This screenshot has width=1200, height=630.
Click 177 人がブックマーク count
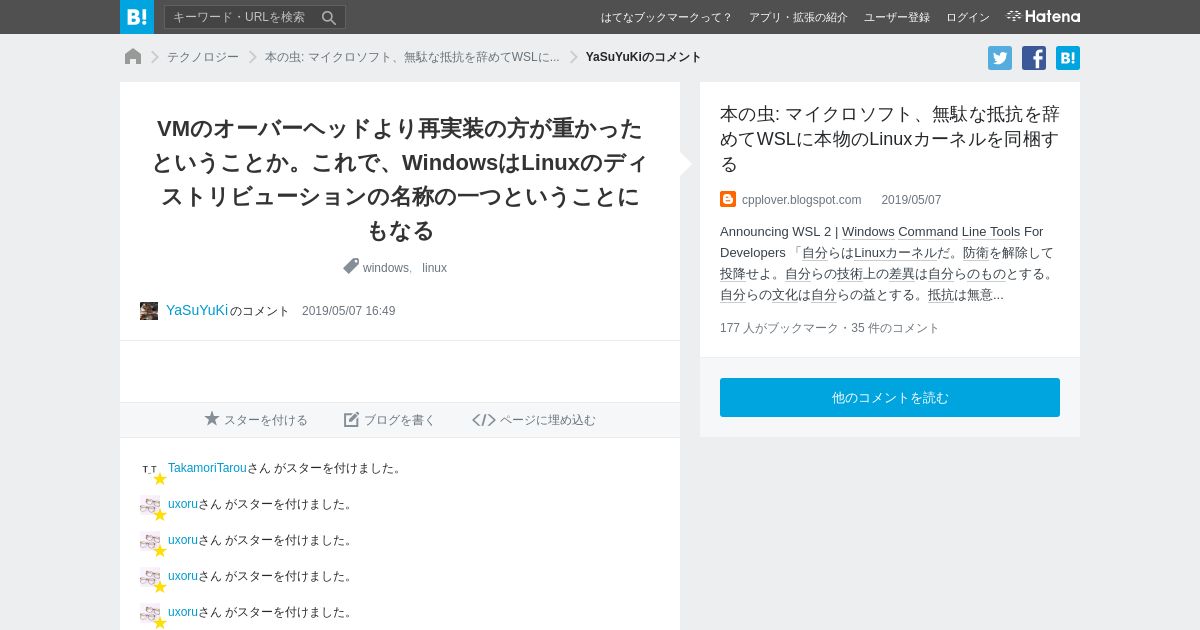pyautogui.click(x=779, y=328)
